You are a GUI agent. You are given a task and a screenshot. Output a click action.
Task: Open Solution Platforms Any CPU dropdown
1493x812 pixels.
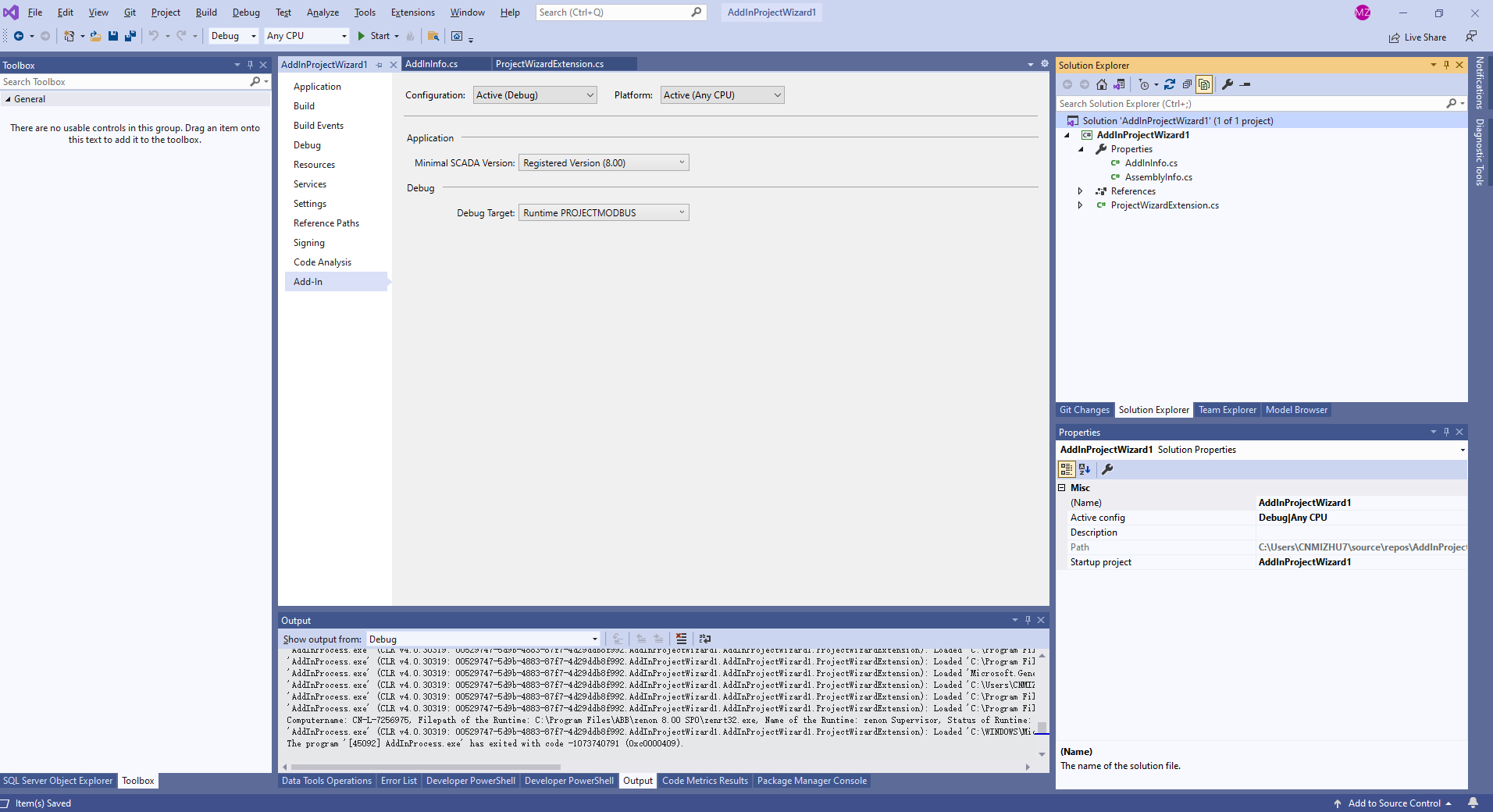coord(306,36)
